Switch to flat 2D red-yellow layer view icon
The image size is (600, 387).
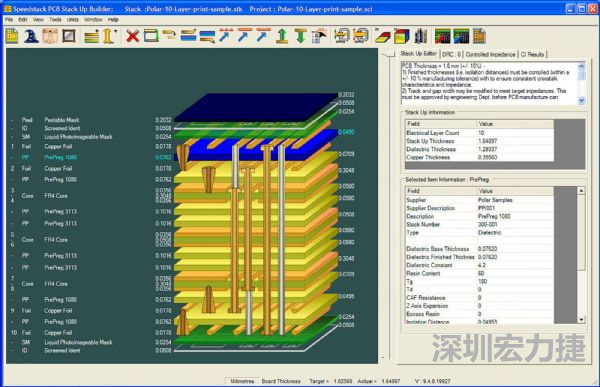[x=383, y=36]
